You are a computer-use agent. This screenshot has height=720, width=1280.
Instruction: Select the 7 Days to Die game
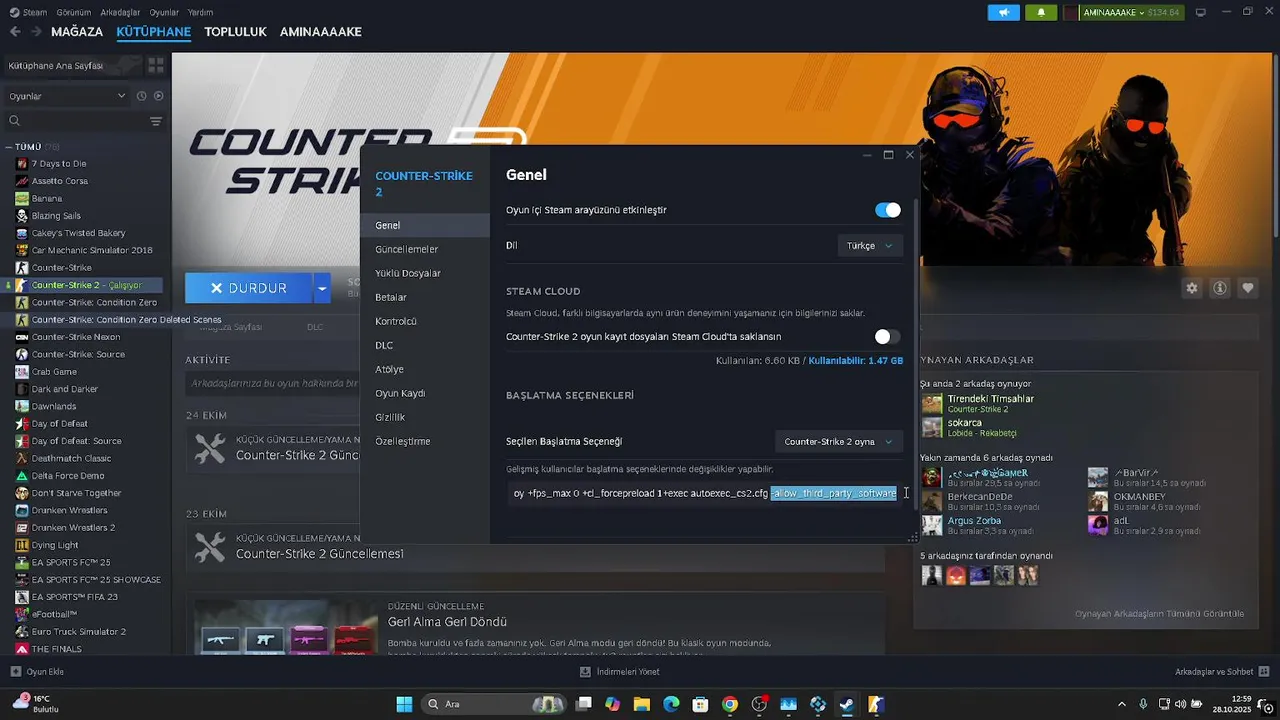point(58,164)
